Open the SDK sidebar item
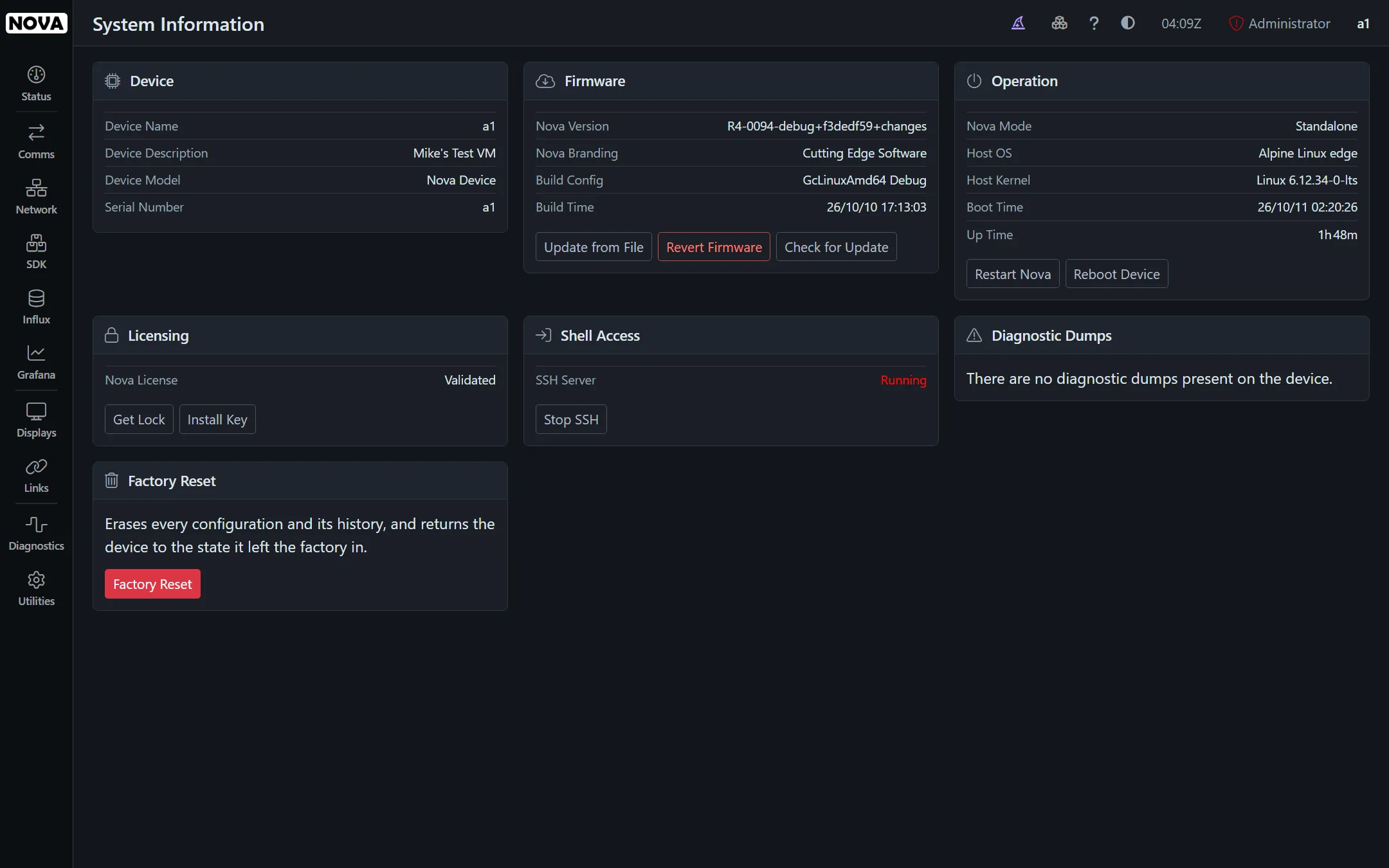This screenshot has height=868, width=1389. (36, 252)
